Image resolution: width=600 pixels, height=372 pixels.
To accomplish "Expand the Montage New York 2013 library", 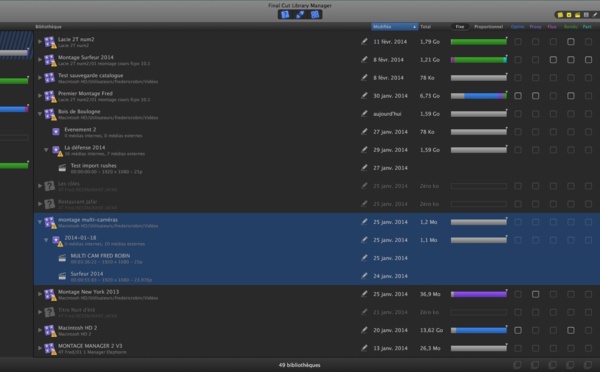I will tap(40, 294).
